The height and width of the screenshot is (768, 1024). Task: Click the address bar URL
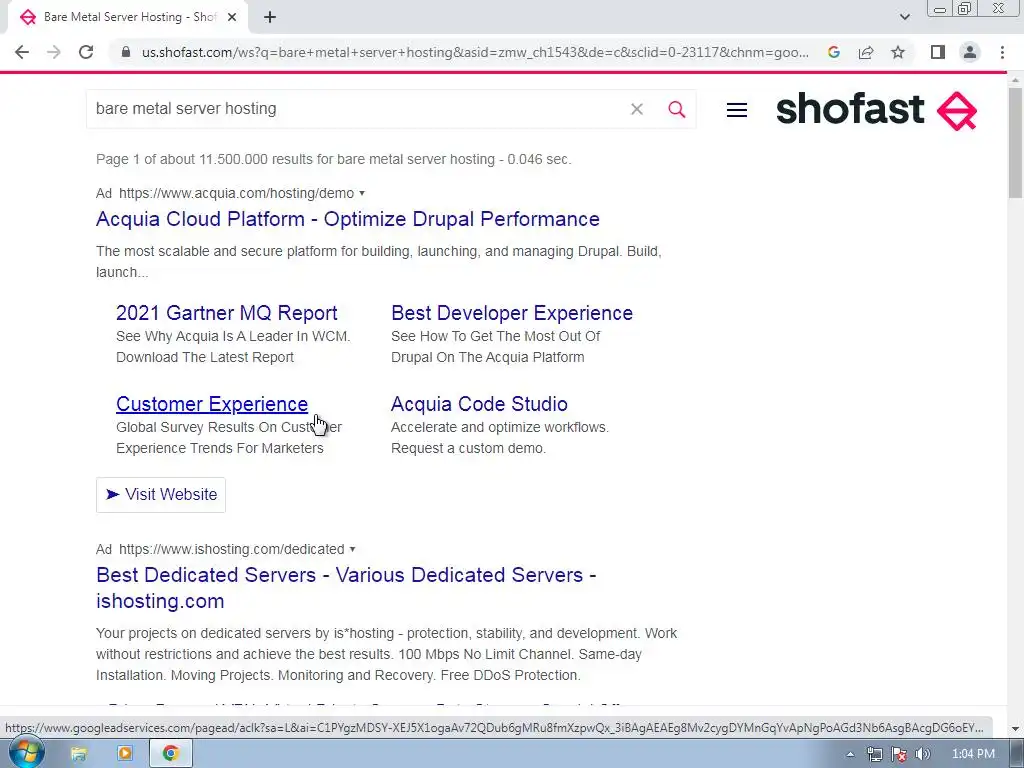(475, 52)
